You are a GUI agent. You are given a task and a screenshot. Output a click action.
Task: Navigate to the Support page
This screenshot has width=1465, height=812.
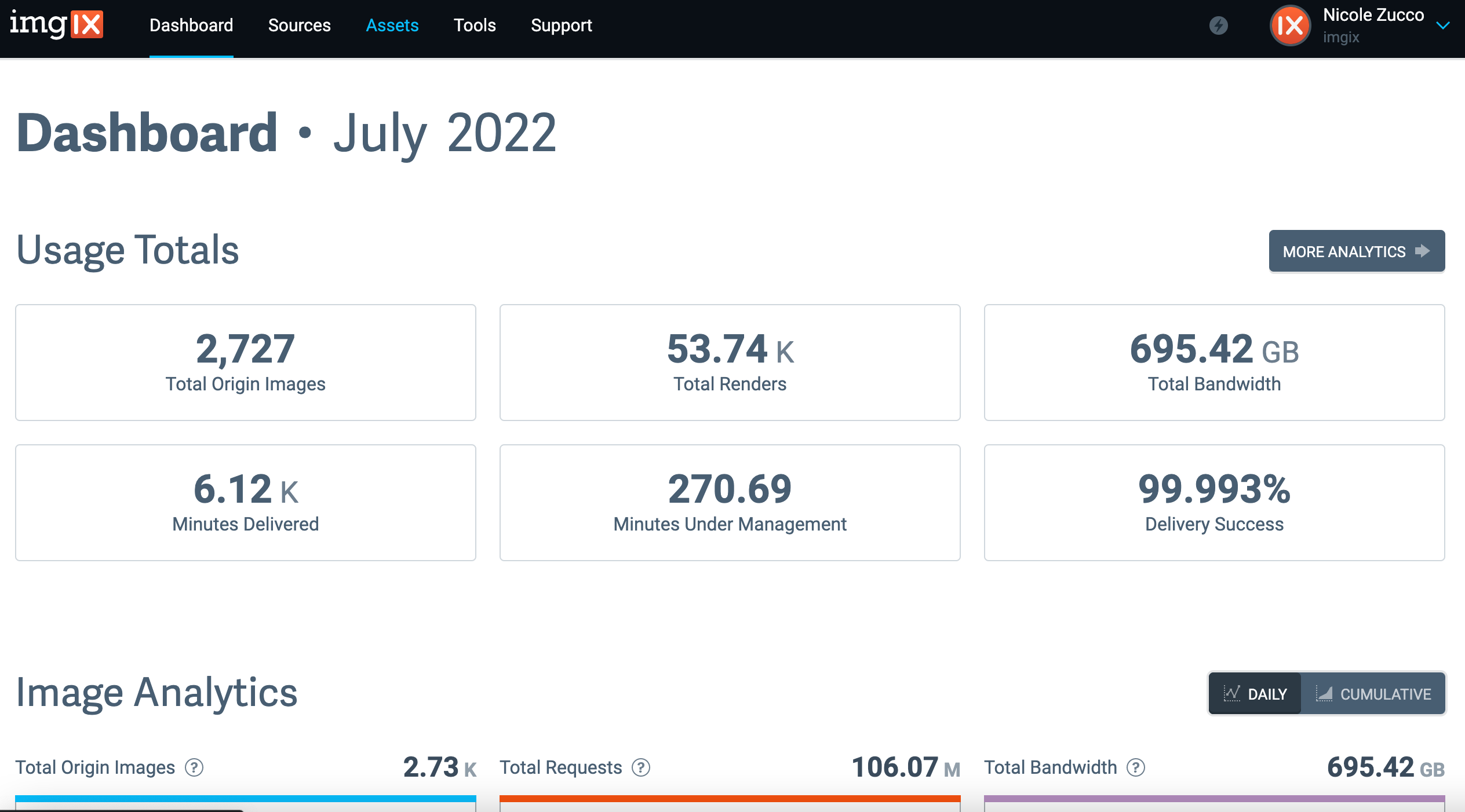pyautogui.click(x=561, y=25)
